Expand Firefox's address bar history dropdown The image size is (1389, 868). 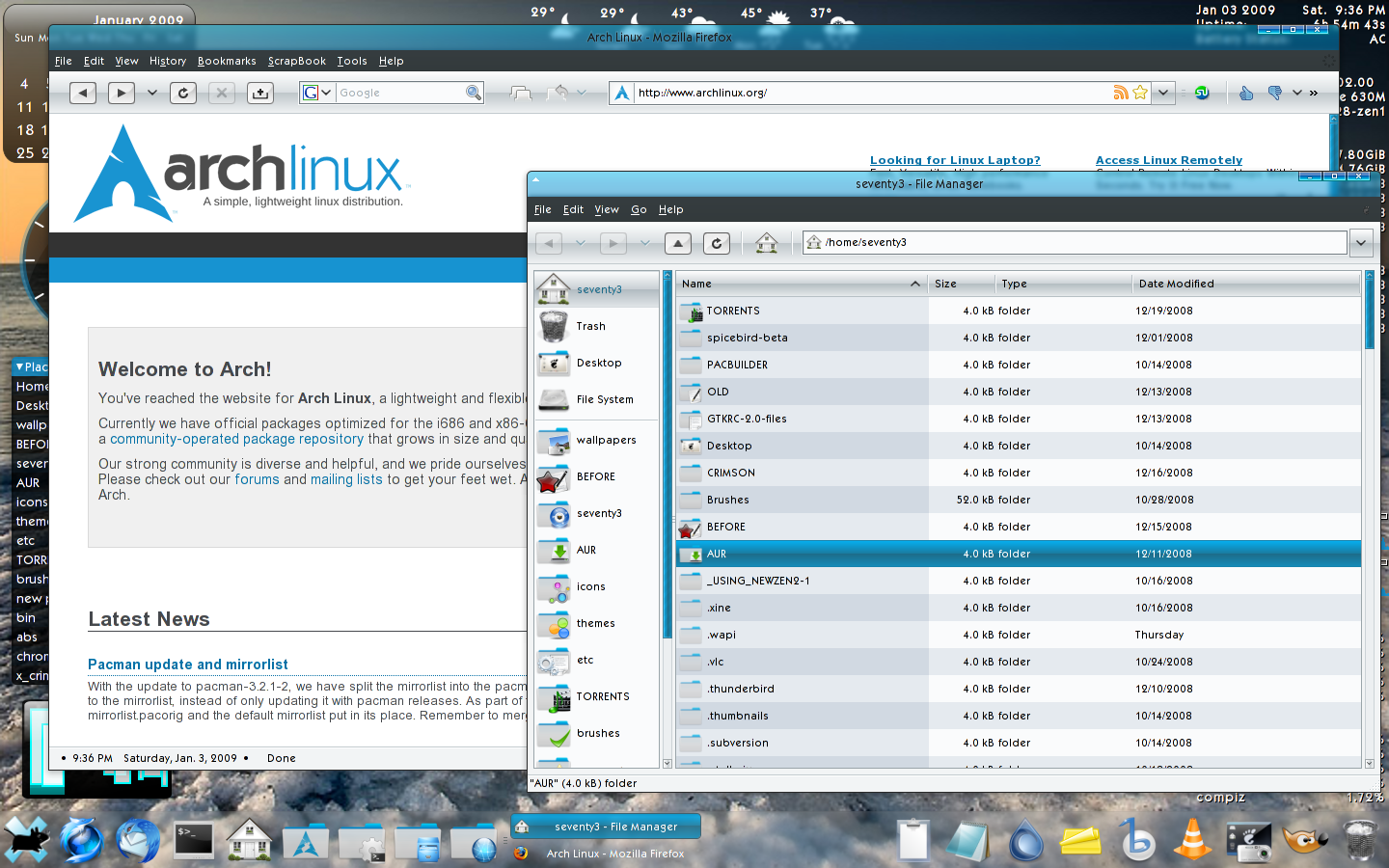tap(1164, 93)
